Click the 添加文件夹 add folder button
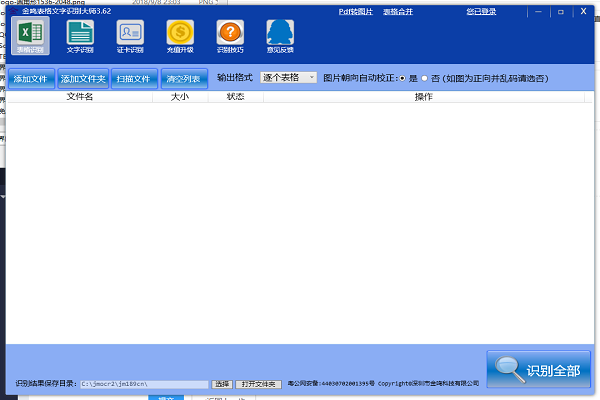 pos(82,78)
